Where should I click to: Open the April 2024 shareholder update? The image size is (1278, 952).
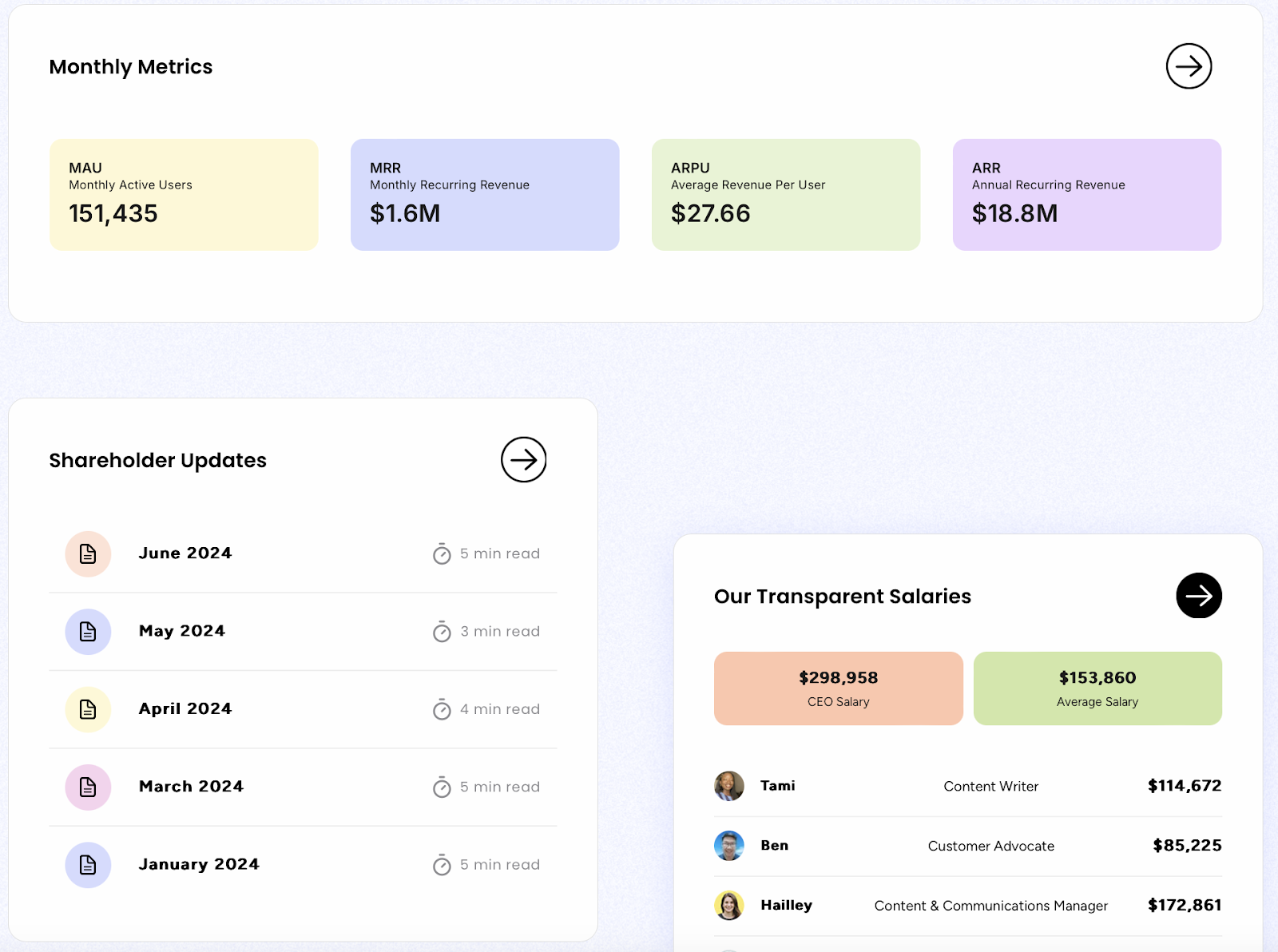click(303, 709)
